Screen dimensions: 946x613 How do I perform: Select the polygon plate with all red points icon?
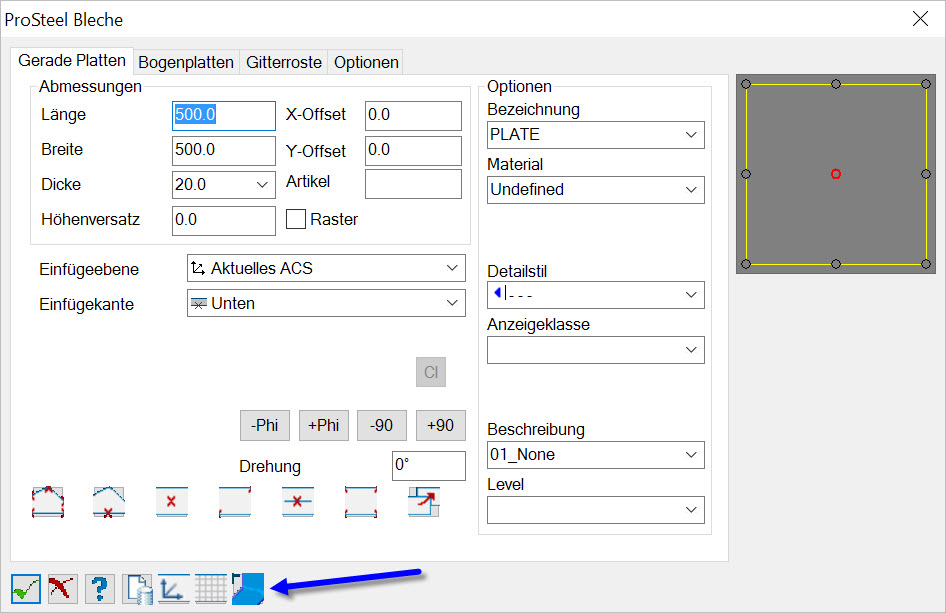pos(48,502)
